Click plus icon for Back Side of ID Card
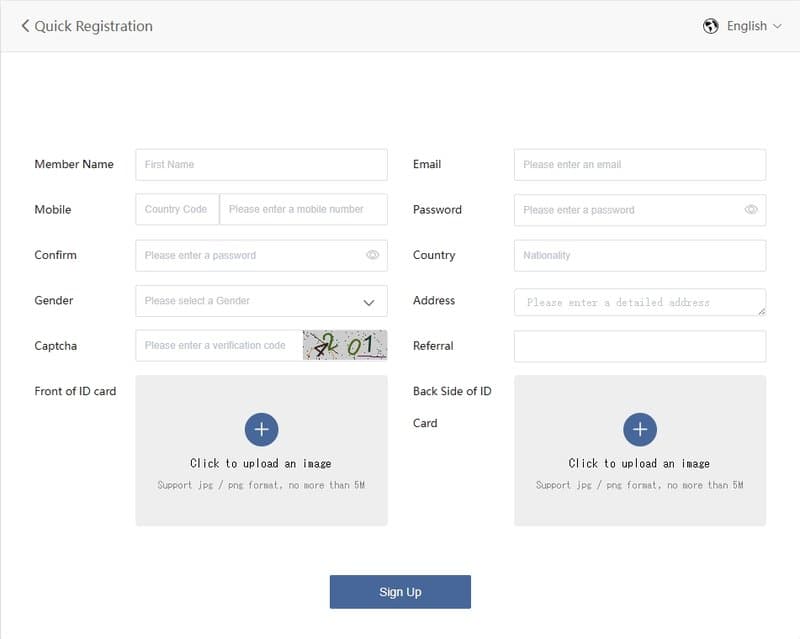 click(640, 430)
